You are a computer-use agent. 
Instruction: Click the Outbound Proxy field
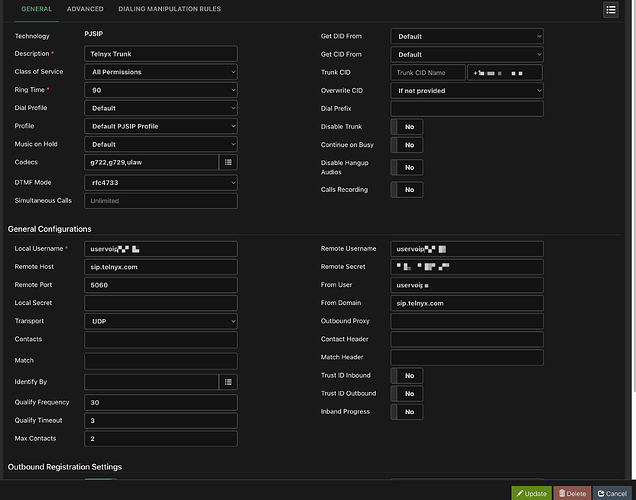467,321
